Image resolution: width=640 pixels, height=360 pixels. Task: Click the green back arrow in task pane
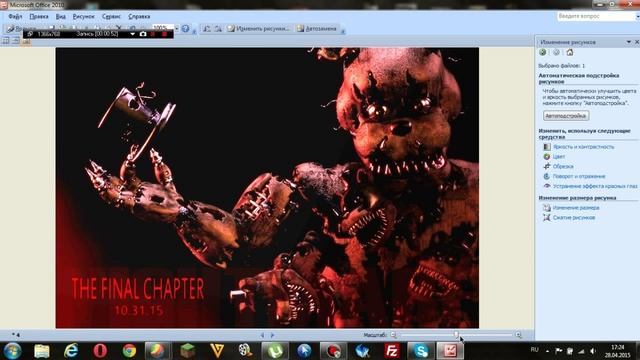pos(542,52)
